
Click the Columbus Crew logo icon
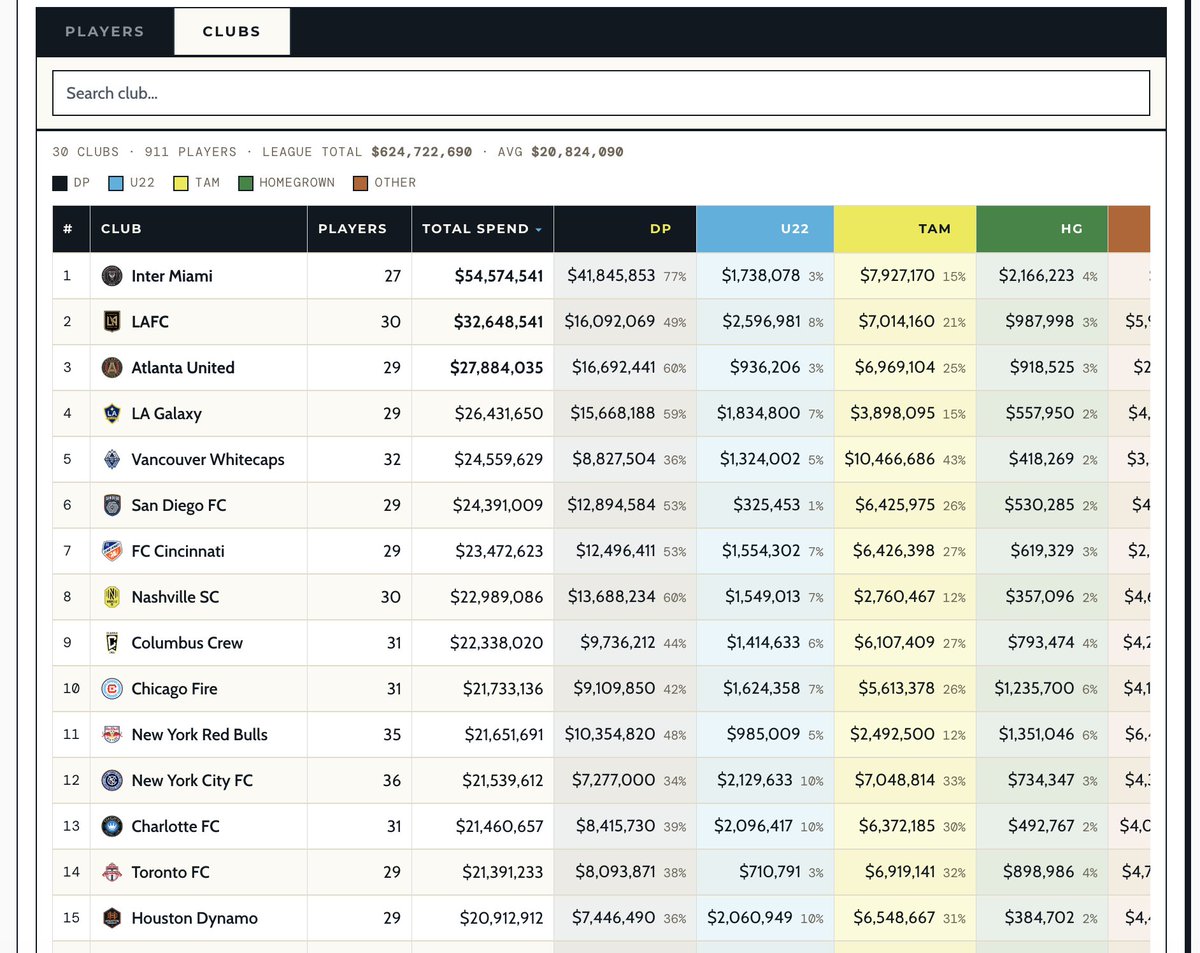(112, 643)
